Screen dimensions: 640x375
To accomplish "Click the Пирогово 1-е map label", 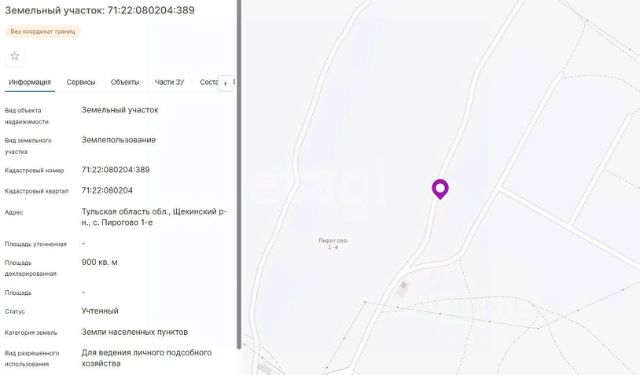I will tap(333, 244).
